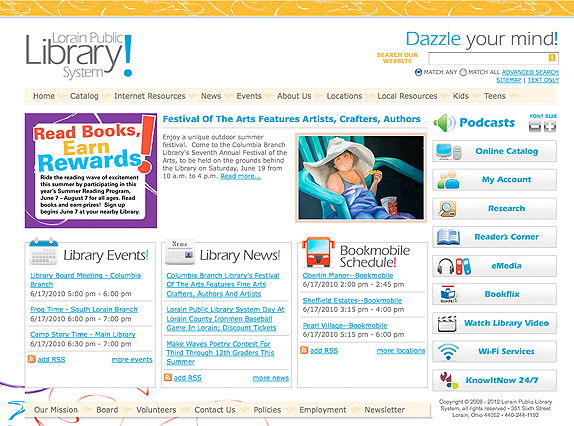Open Volunteers in footer menu

click(156, 410)
